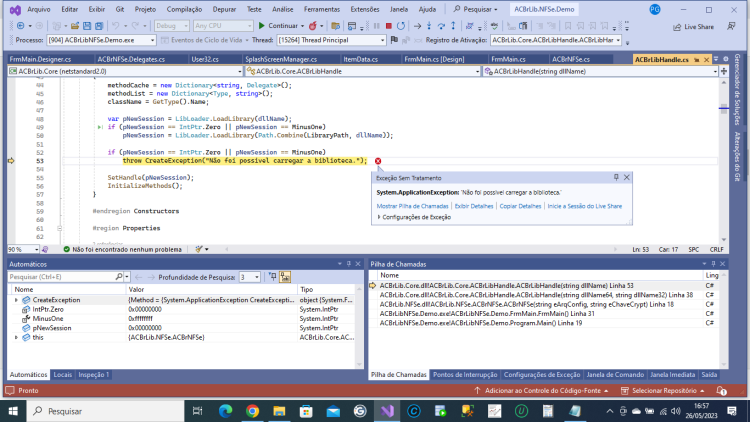Switch to the Locais tab

(x=63, y=375)
